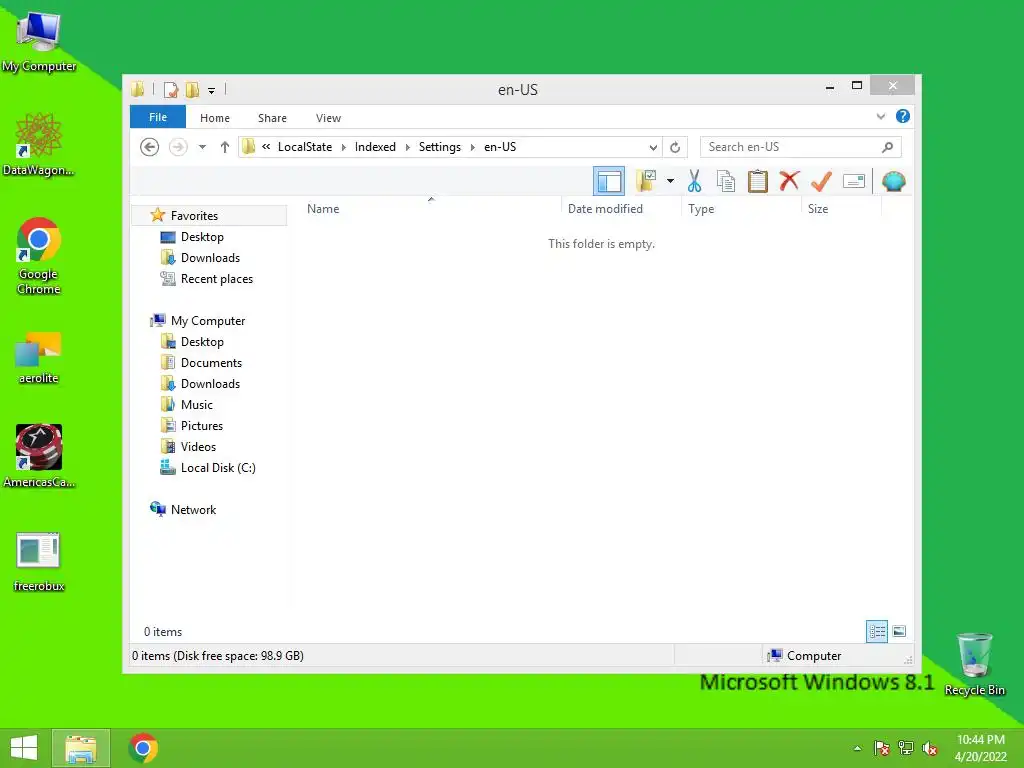Click the Paste clipboard icon

(x=758, y=181)
